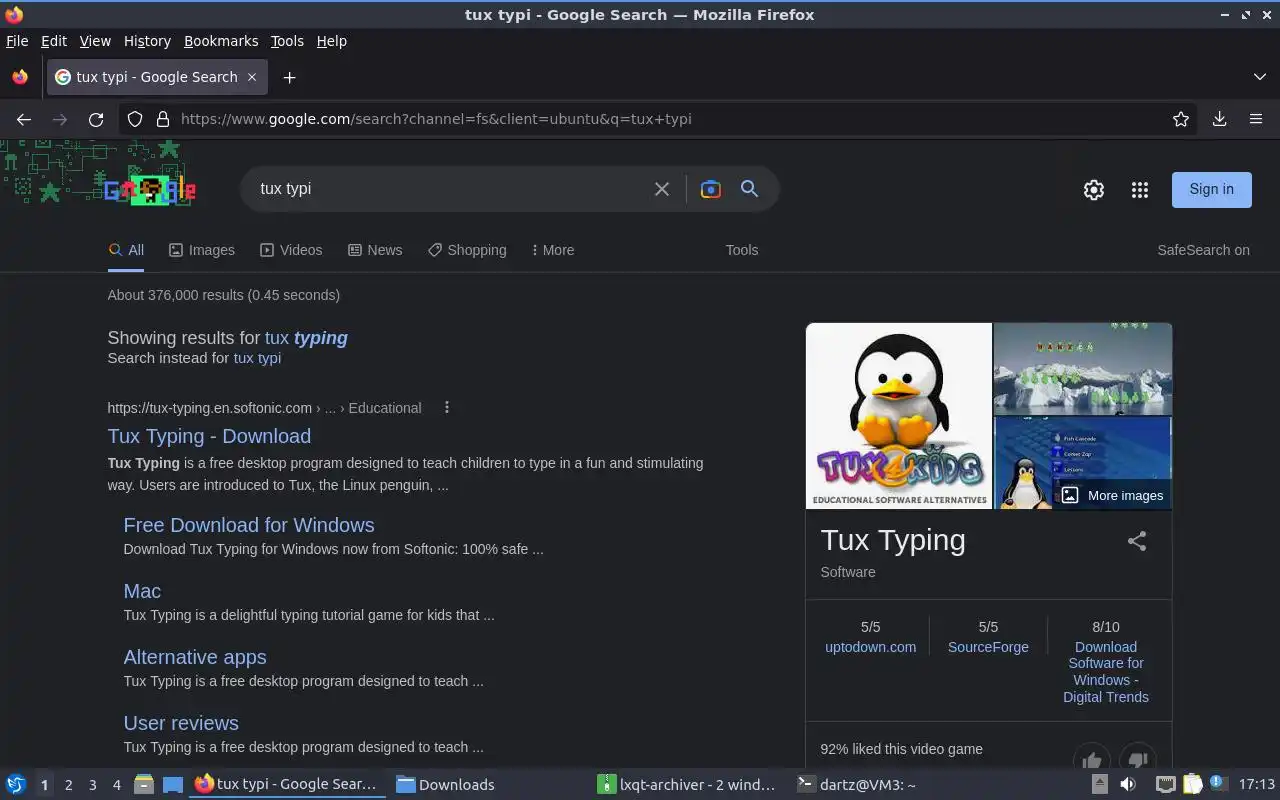The width and height of the screenshot is (1280, 800).
Task: Click the corrected tux typing link
Action: [306, 338]
